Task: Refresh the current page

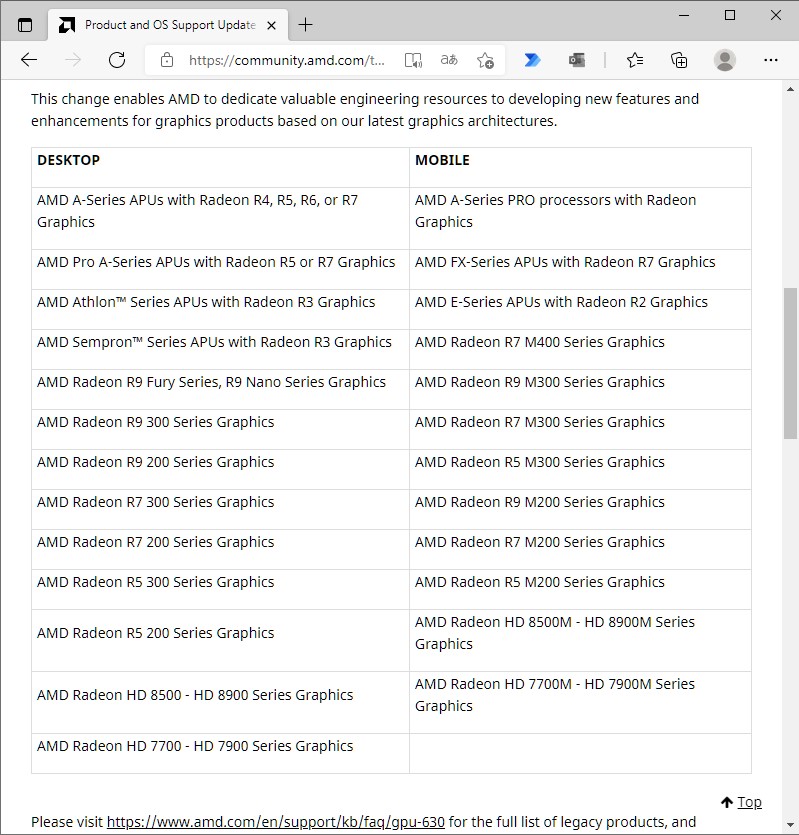Action: coord(117,60)
